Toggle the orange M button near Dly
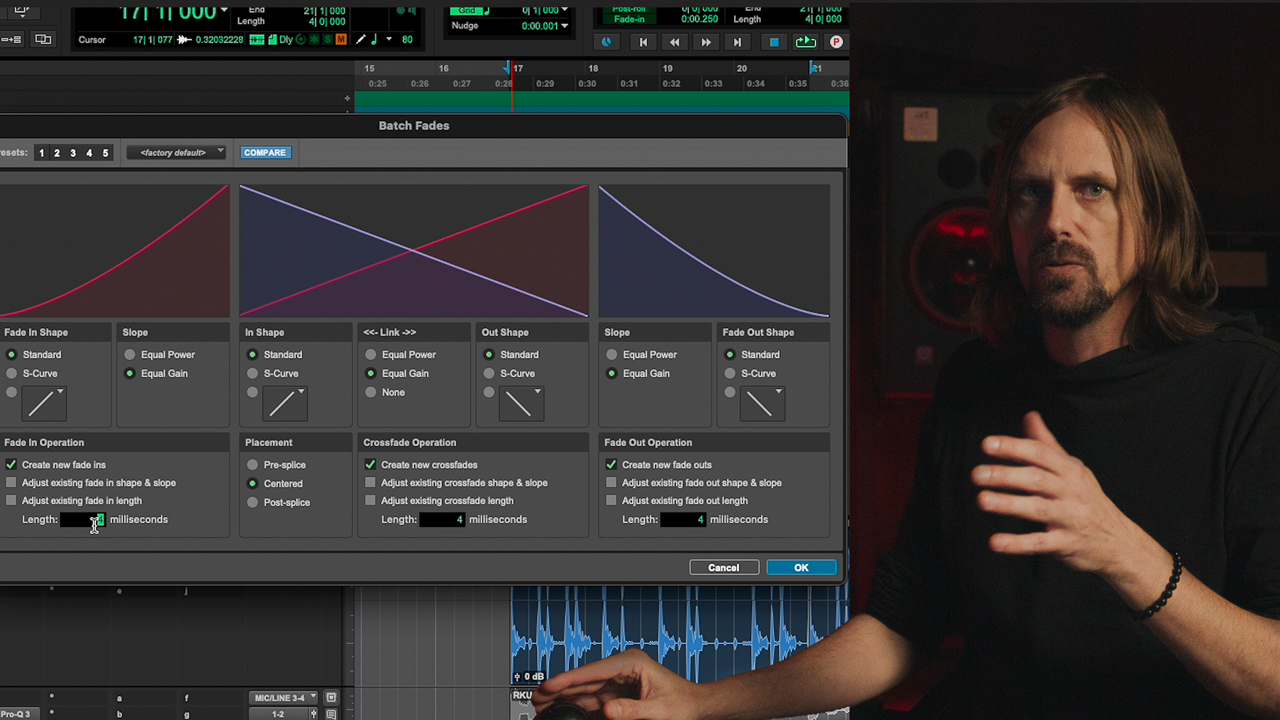The width and height of the screenshot is (1280, 720). 341,40
